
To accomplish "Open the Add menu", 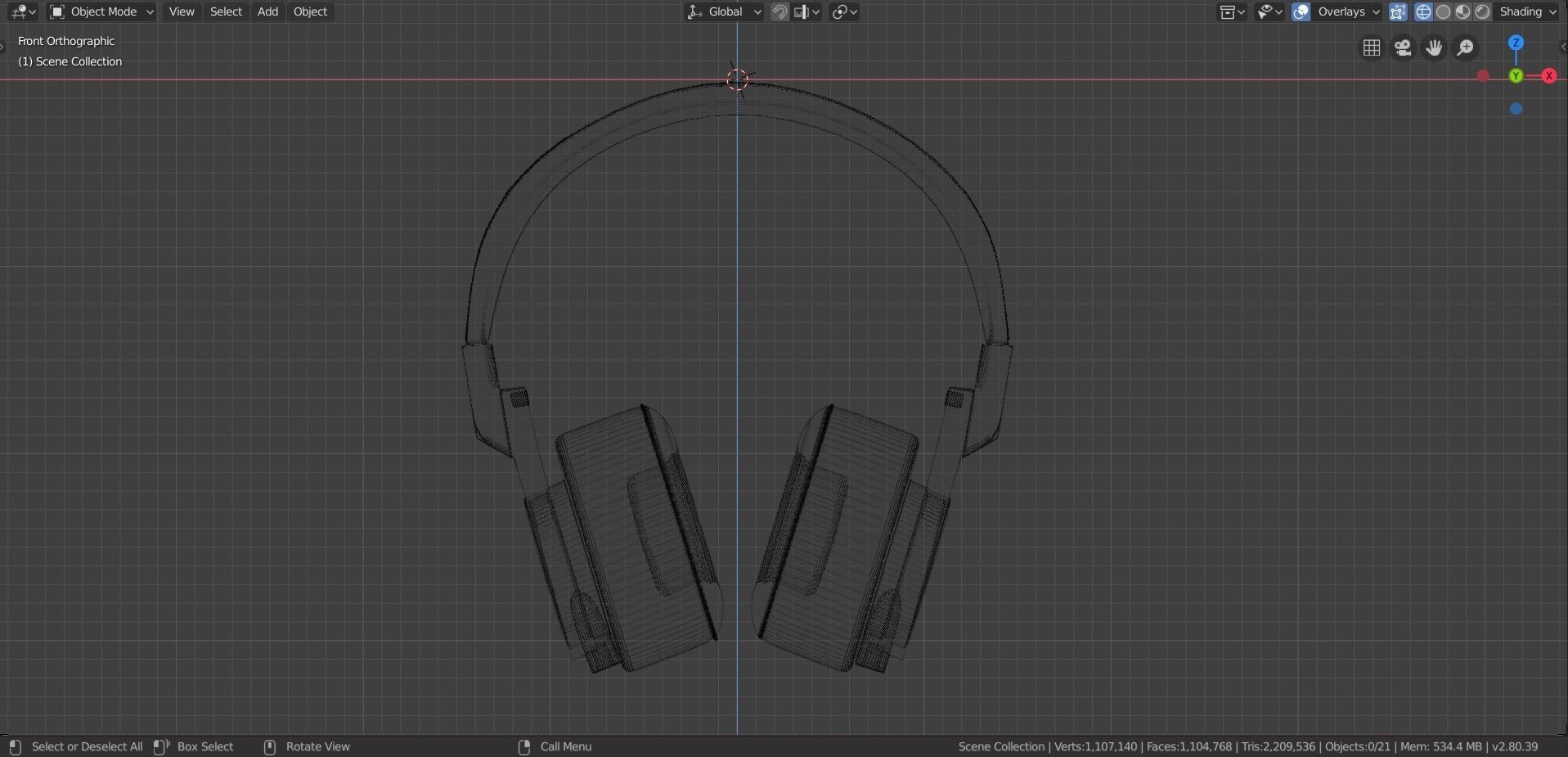I will click(x=267, y=11).
